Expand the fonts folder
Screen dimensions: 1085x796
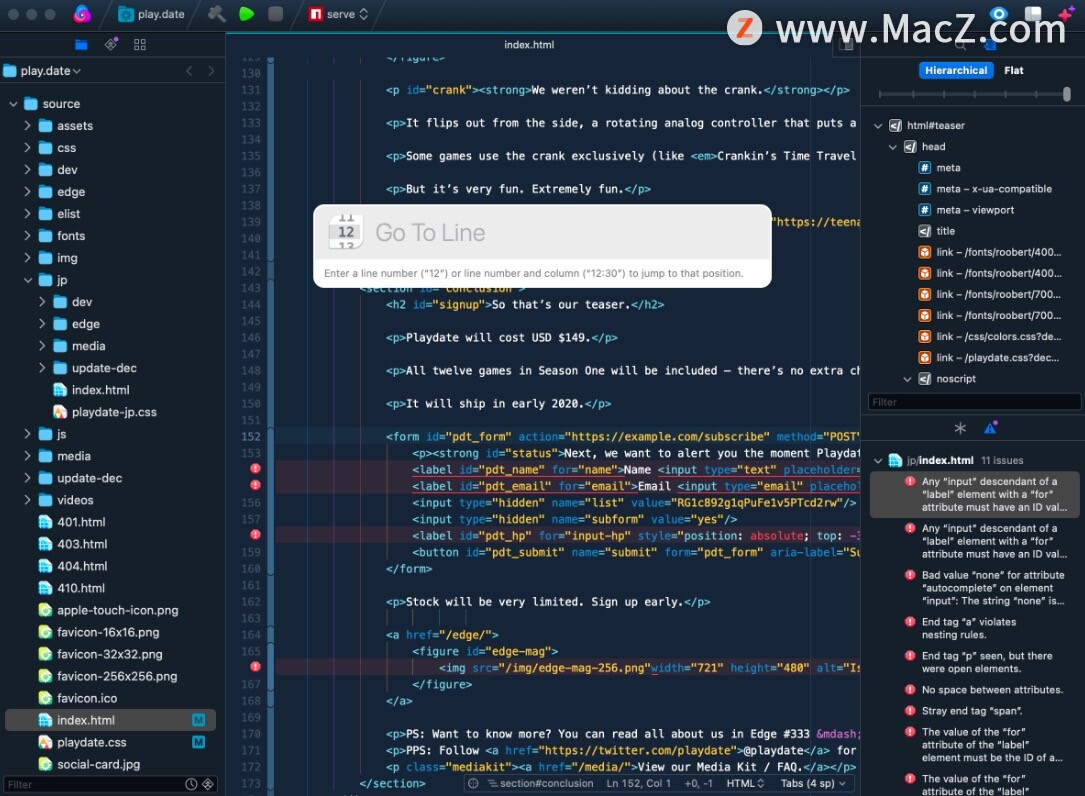point(27,236)
